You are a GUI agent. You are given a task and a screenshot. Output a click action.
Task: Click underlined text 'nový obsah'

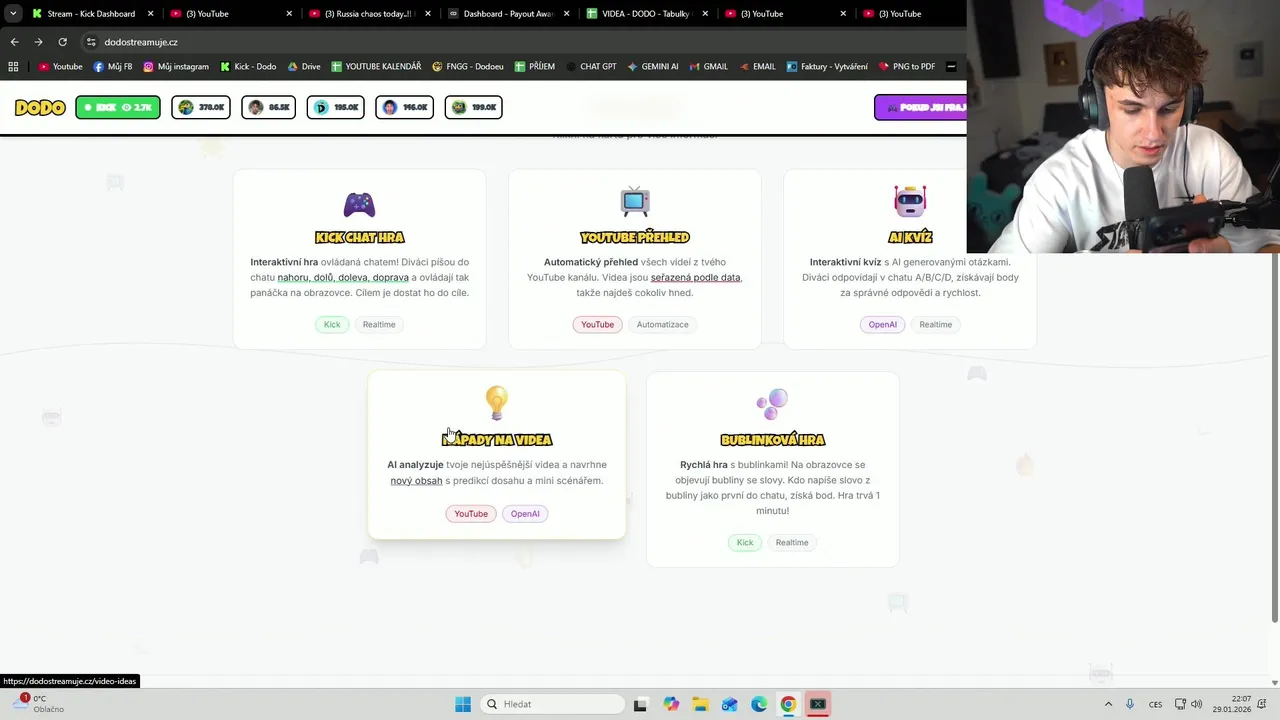pyautogui.click(x=416, y=480)
